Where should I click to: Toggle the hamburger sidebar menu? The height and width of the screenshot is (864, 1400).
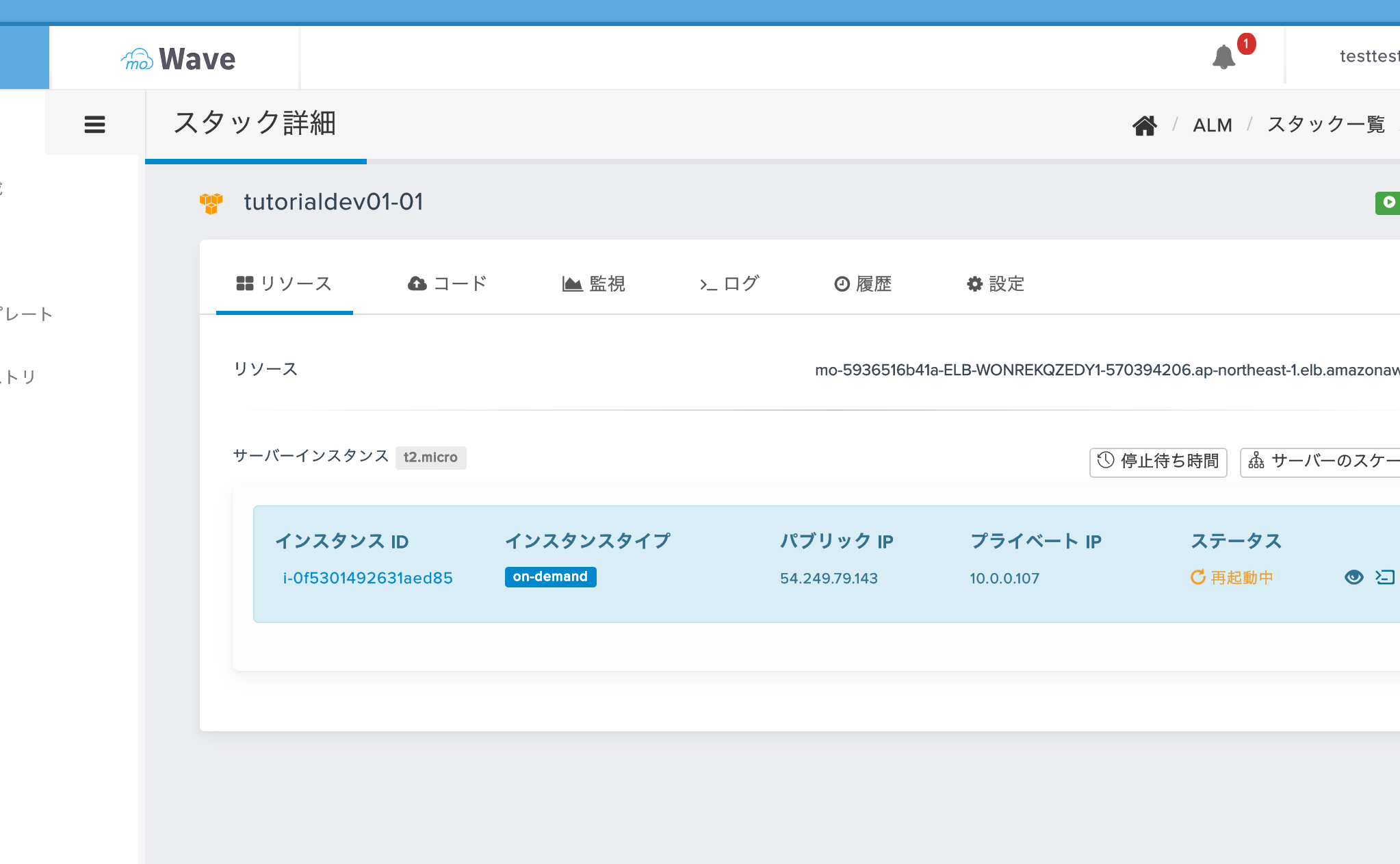[94, 124]
